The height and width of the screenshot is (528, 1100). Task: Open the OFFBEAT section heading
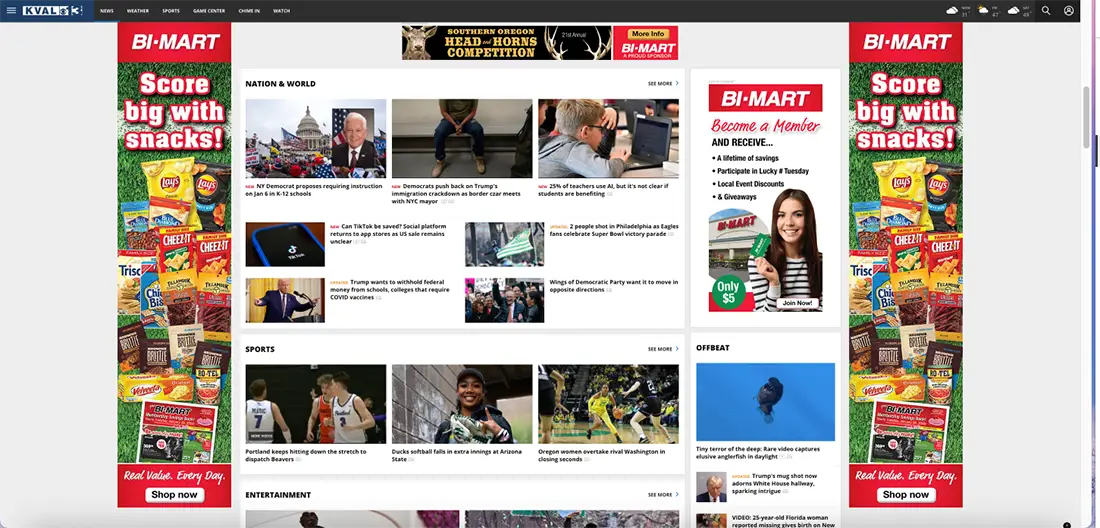coord(713,347)
